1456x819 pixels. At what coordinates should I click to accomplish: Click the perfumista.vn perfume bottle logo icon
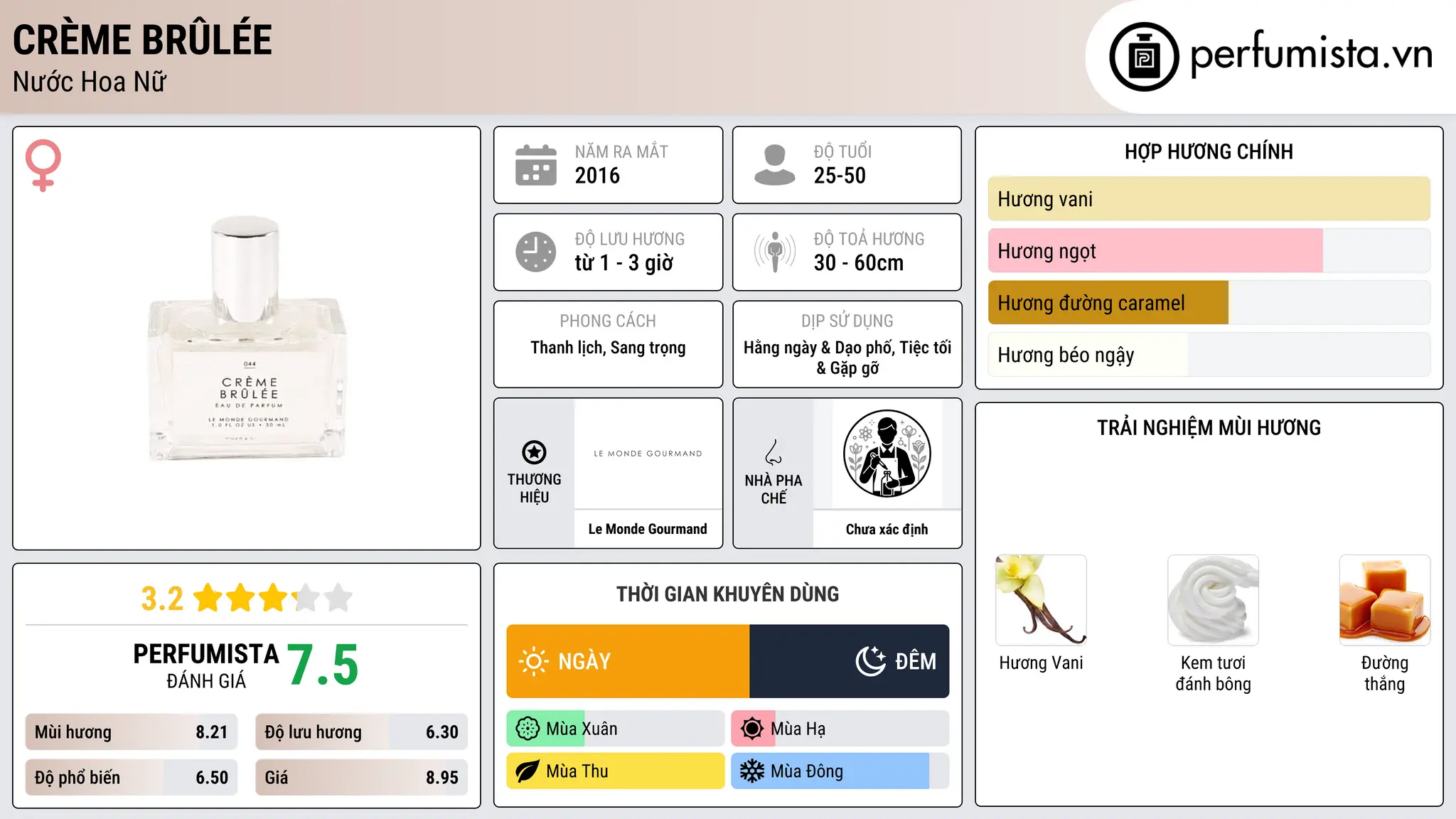(x=1144, y=57)
